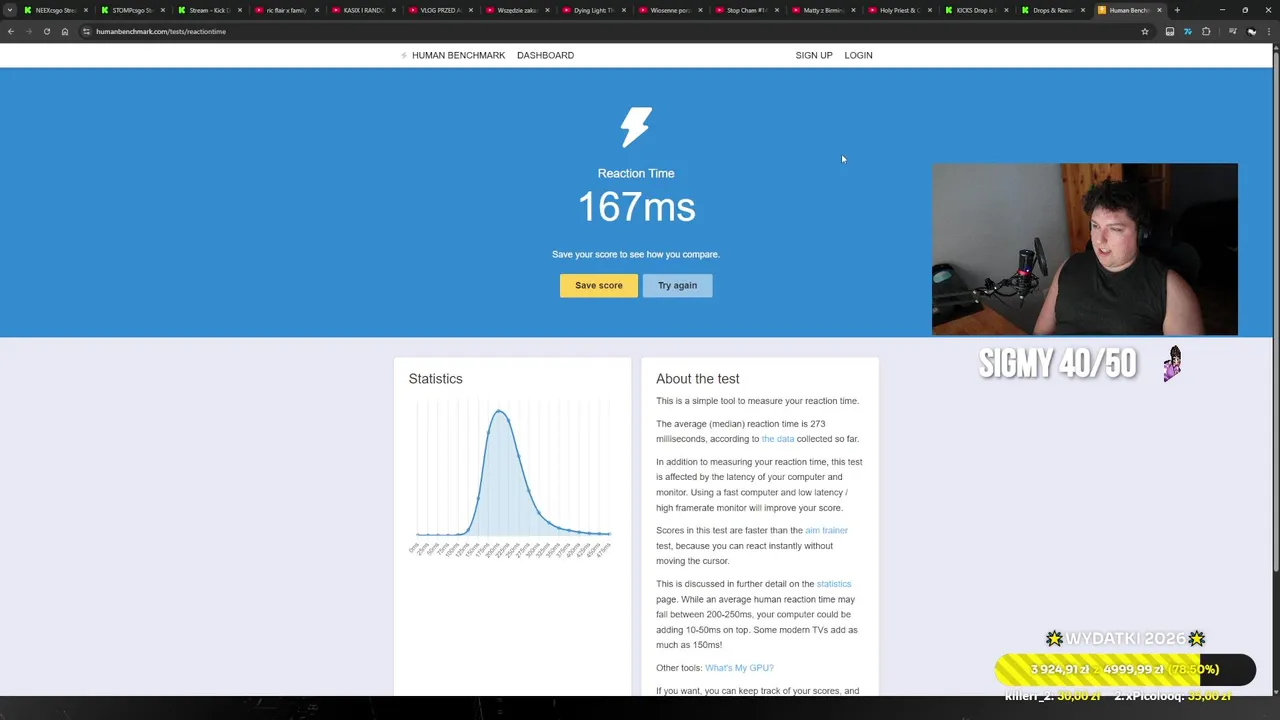Click the streamer webcam overlay

[x=1085, y=249]
